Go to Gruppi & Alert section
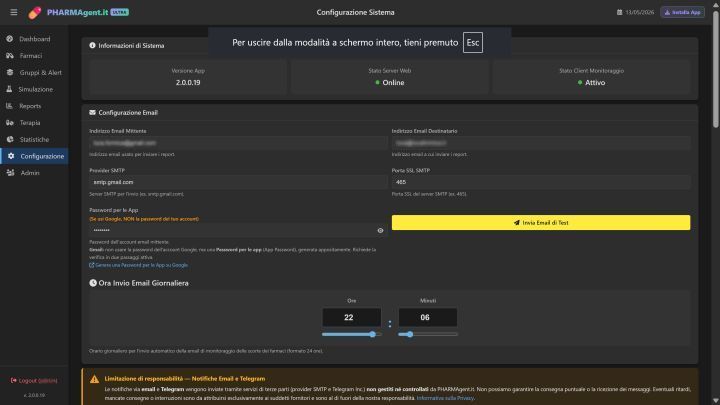720x405 pixels. (x=34, y=73)
